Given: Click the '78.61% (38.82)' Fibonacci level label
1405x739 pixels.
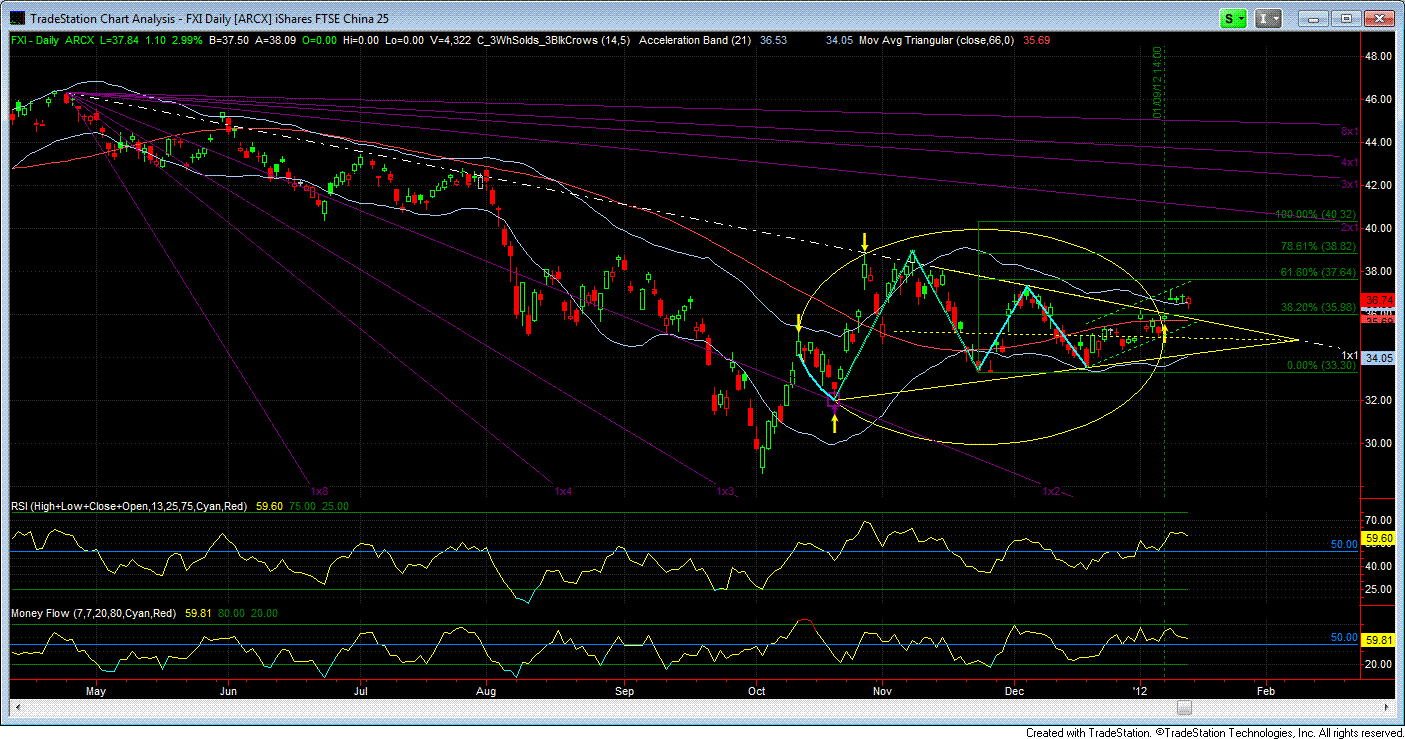Looking at the screenshot, I should [1320, 245].
